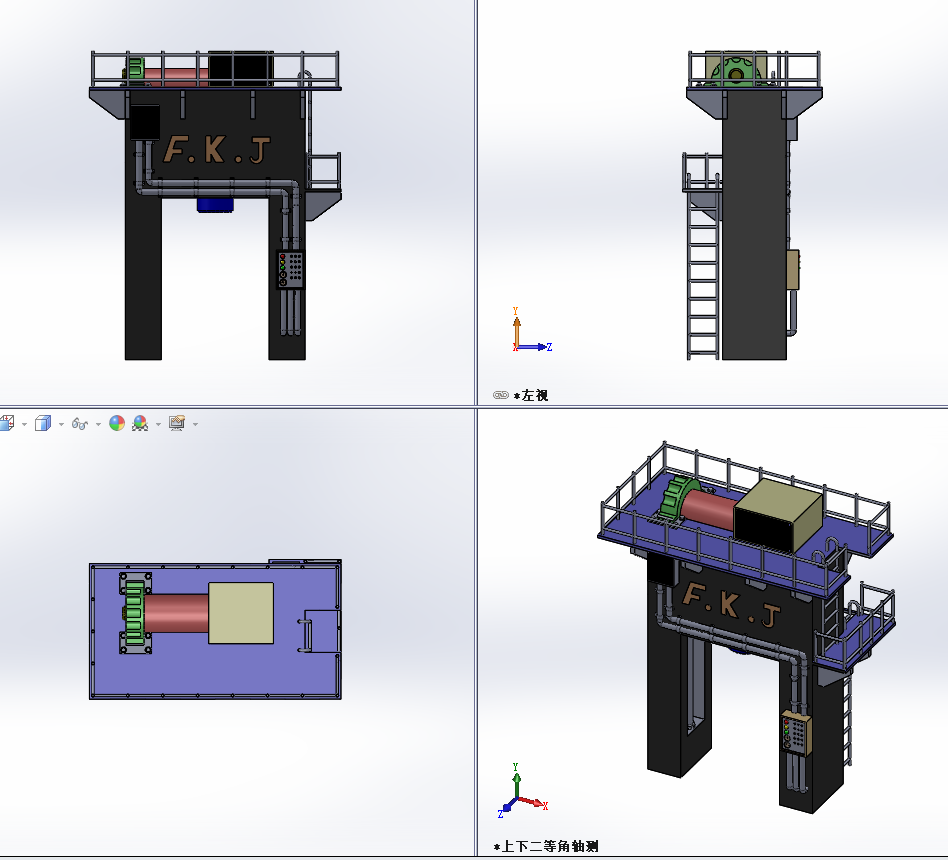
Task: Click the Hide/Show Items glasses icon
Action: point(80,424)
